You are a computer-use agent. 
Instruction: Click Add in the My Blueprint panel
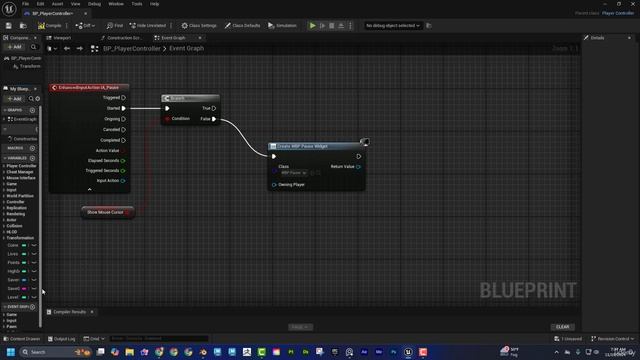(x=15, y=99)
